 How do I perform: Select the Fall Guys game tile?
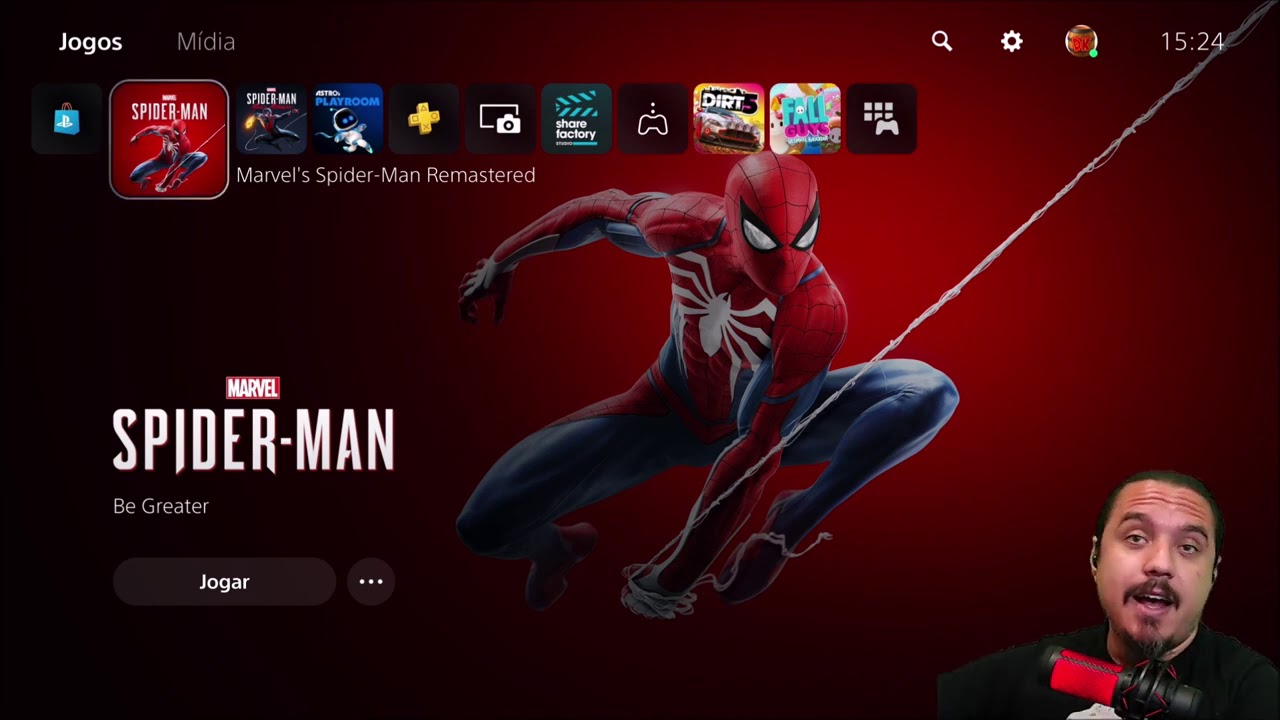805,119
